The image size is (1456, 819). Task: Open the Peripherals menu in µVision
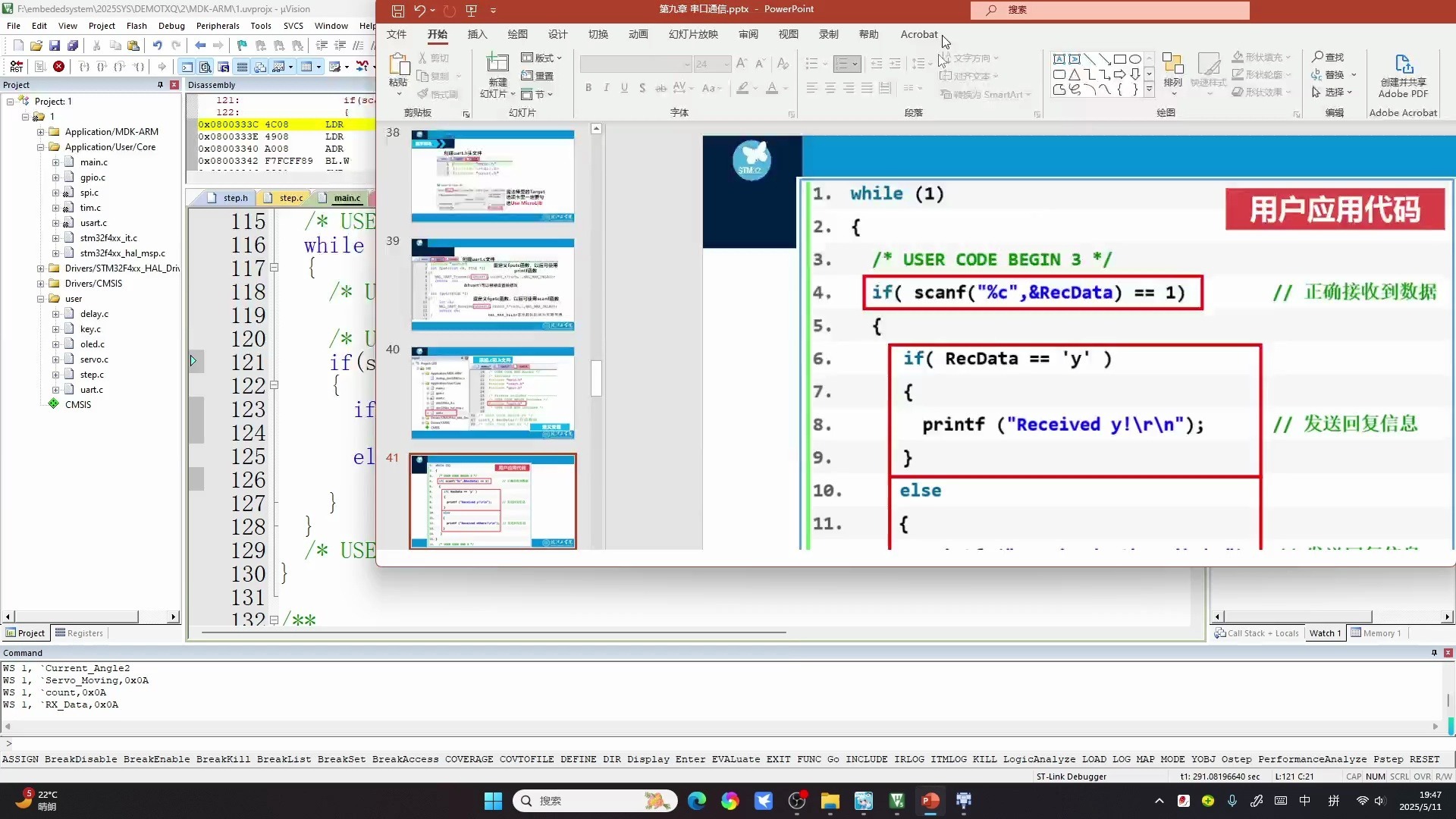click(218, 26)
